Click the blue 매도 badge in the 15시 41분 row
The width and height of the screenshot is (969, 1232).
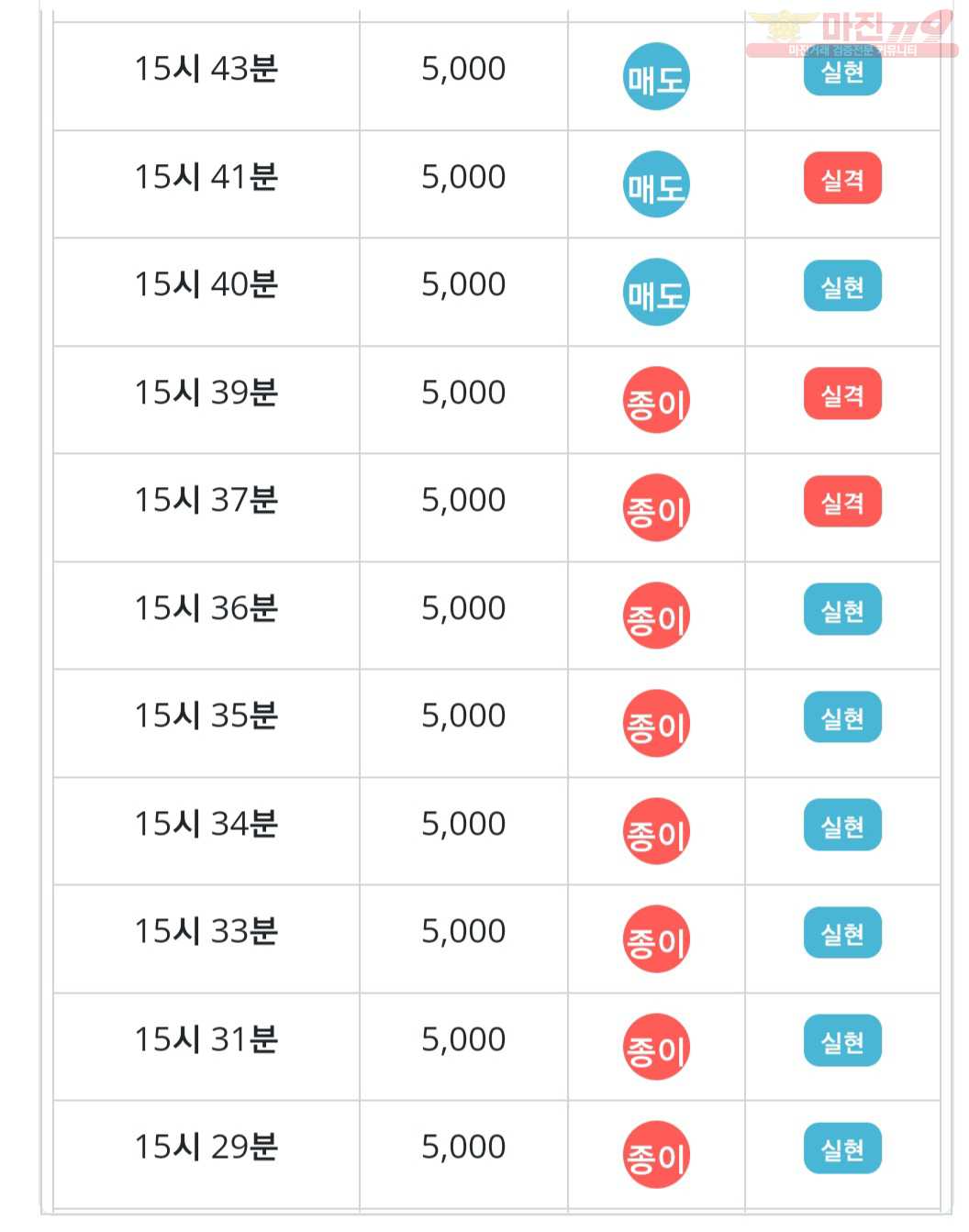coord(656,185)
